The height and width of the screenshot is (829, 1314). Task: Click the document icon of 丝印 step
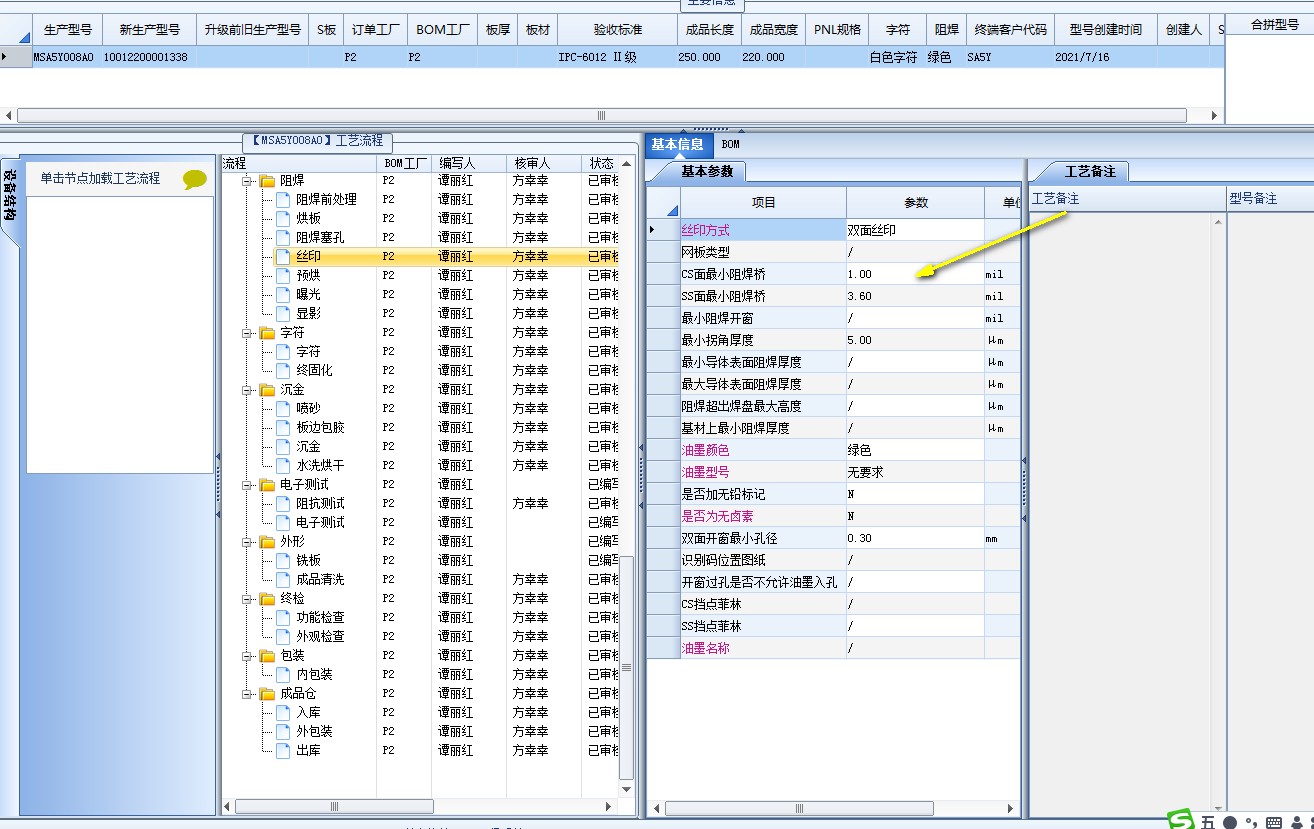pos(283,257)
